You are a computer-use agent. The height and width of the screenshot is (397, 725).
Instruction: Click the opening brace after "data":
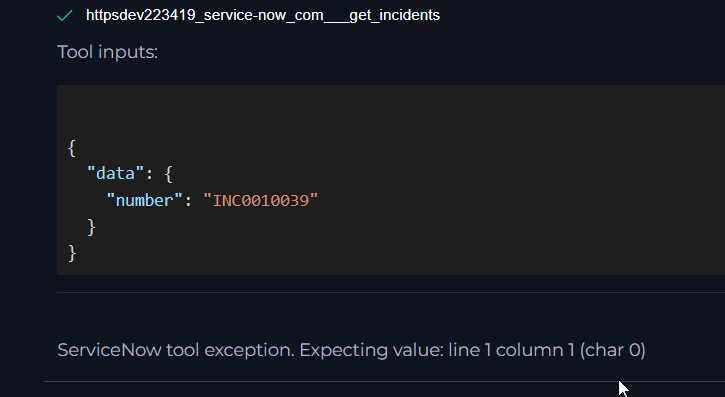pyautogui.click(x=168, y=174)
